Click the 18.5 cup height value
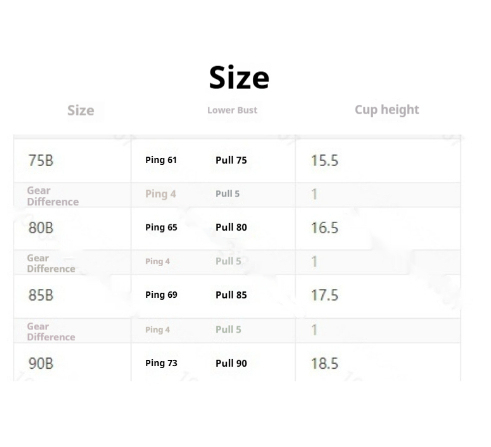 click(x=325, y=364)
